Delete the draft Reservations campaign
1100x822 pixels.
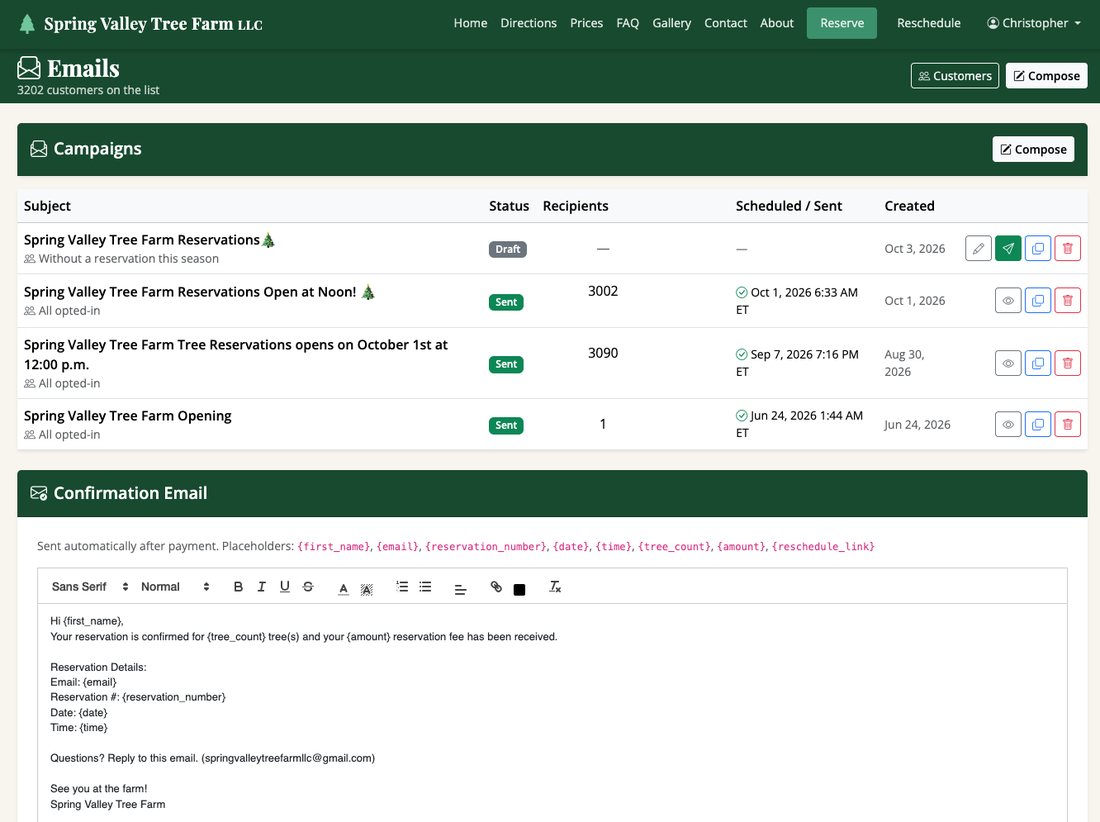[1068, 248]
